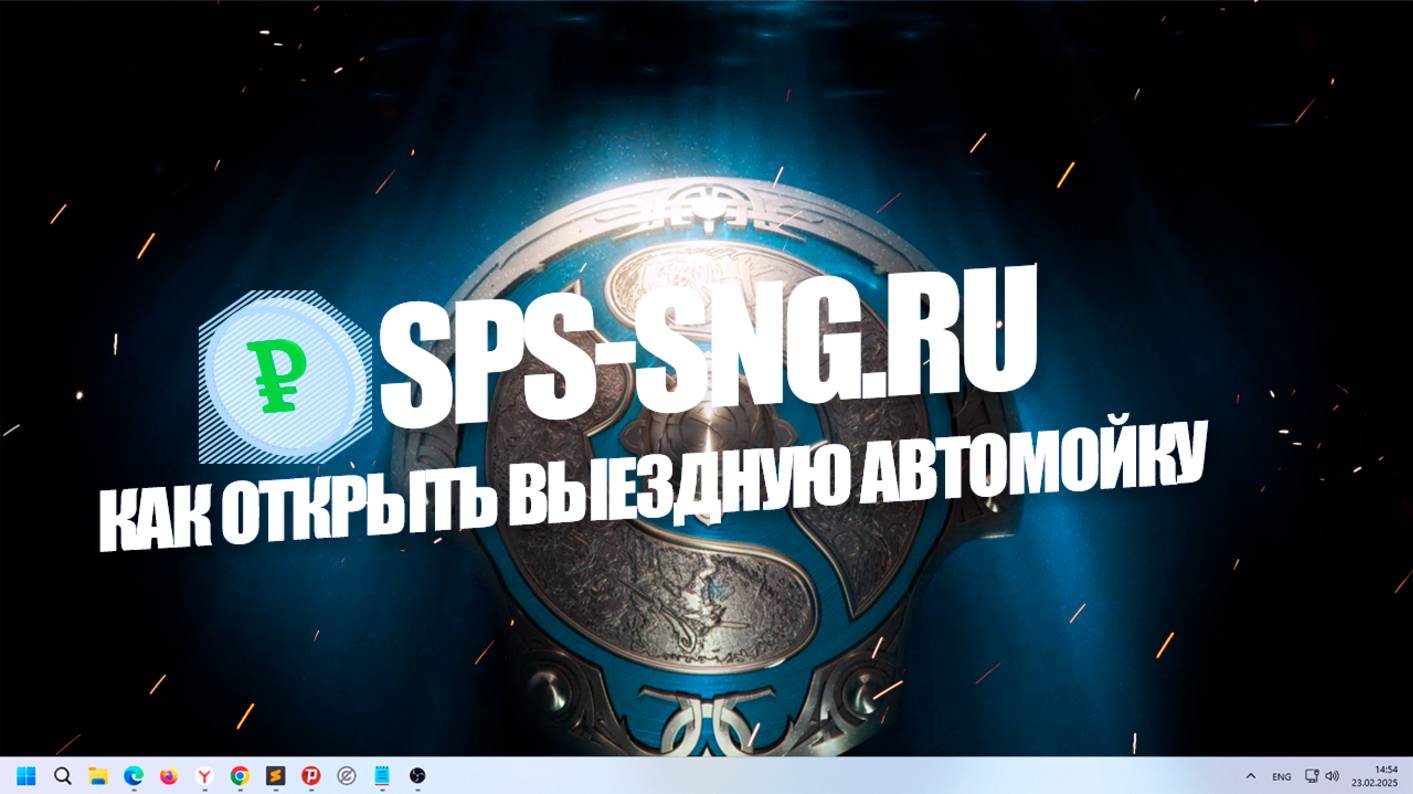Open Sublime Text from taskbar
Viewport: 1413px width, 794px height.
click(275, 776)
